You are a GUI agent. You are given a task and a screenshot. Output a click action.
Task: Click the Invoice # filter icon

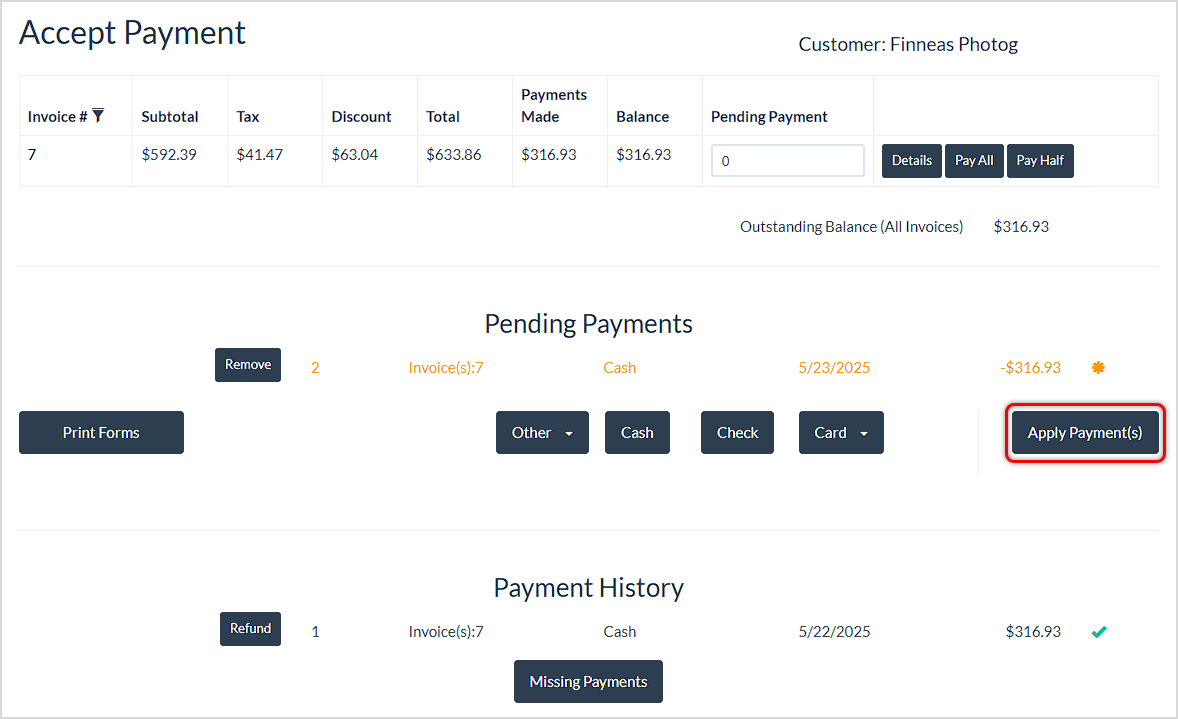(x=99, y=115)
